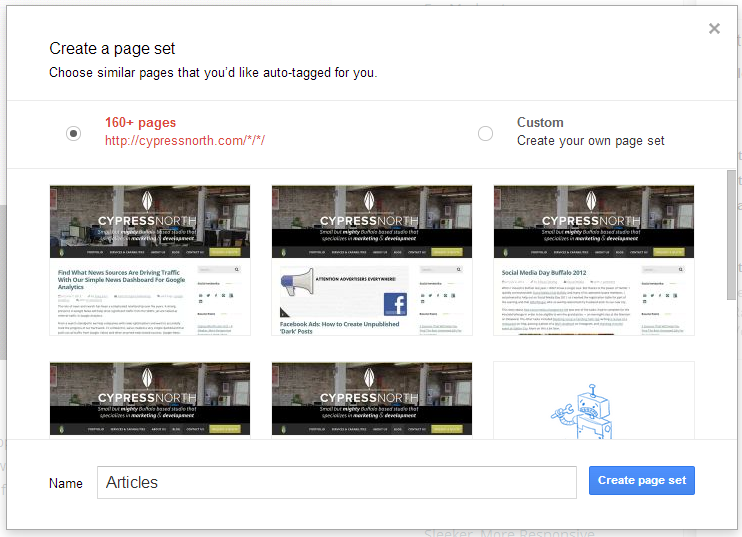742x537 pixels.
Task: Click the broken robot placeholder thumbnail
Action: pyautogui.click(x=594, y=400)
